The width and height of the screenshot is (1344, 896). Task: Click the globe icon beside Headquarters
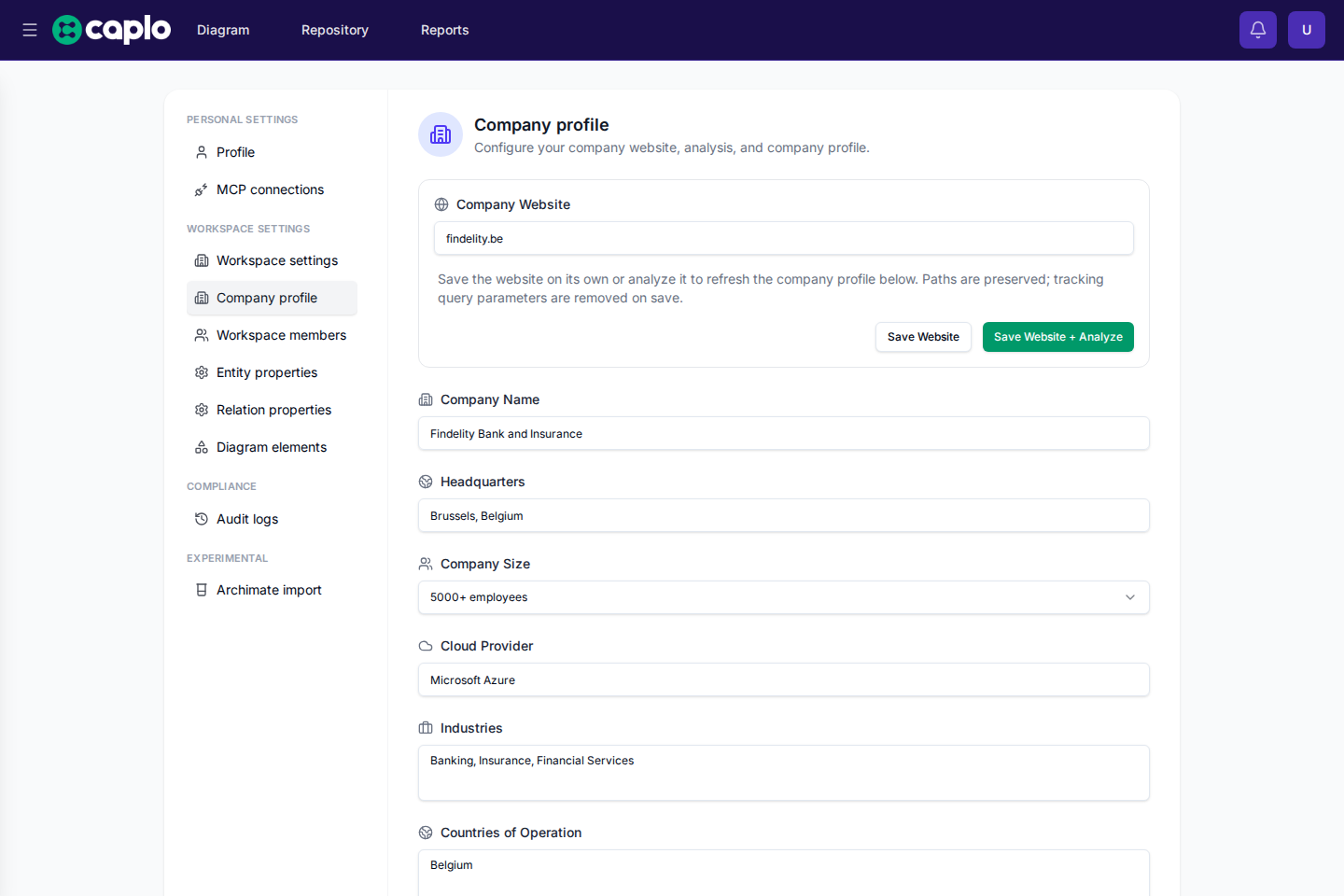(426, 482)
